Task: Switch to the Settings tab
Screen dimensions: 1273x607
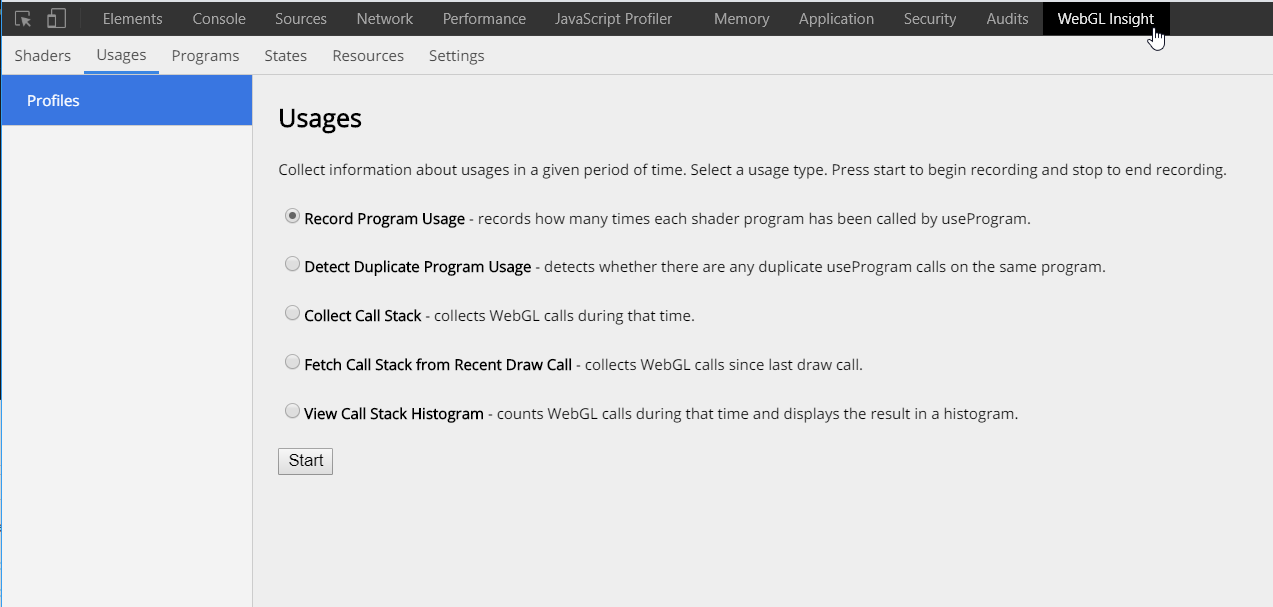Action: tap(456, 56)
